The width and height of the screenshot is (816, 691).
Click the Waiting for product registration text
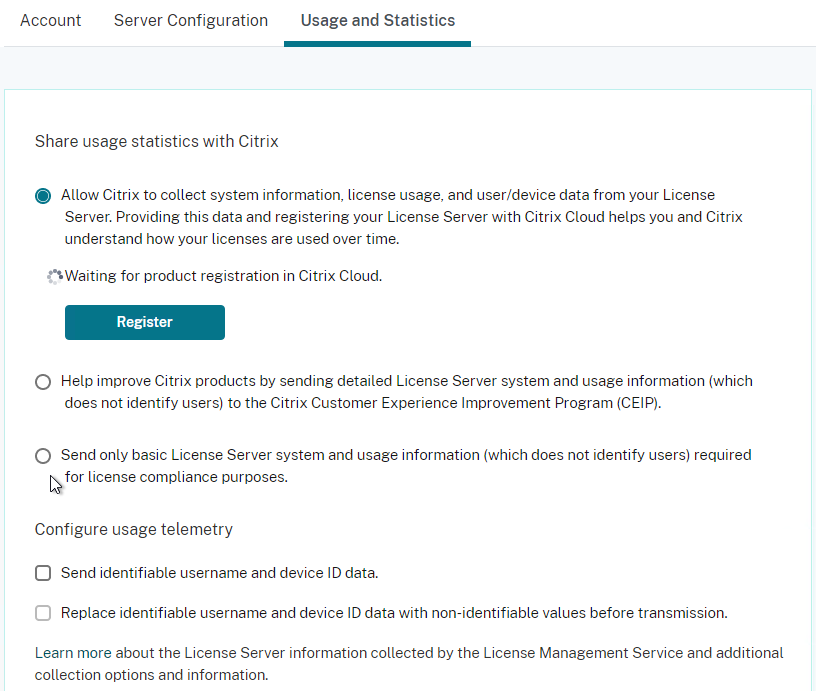(223, 276)
